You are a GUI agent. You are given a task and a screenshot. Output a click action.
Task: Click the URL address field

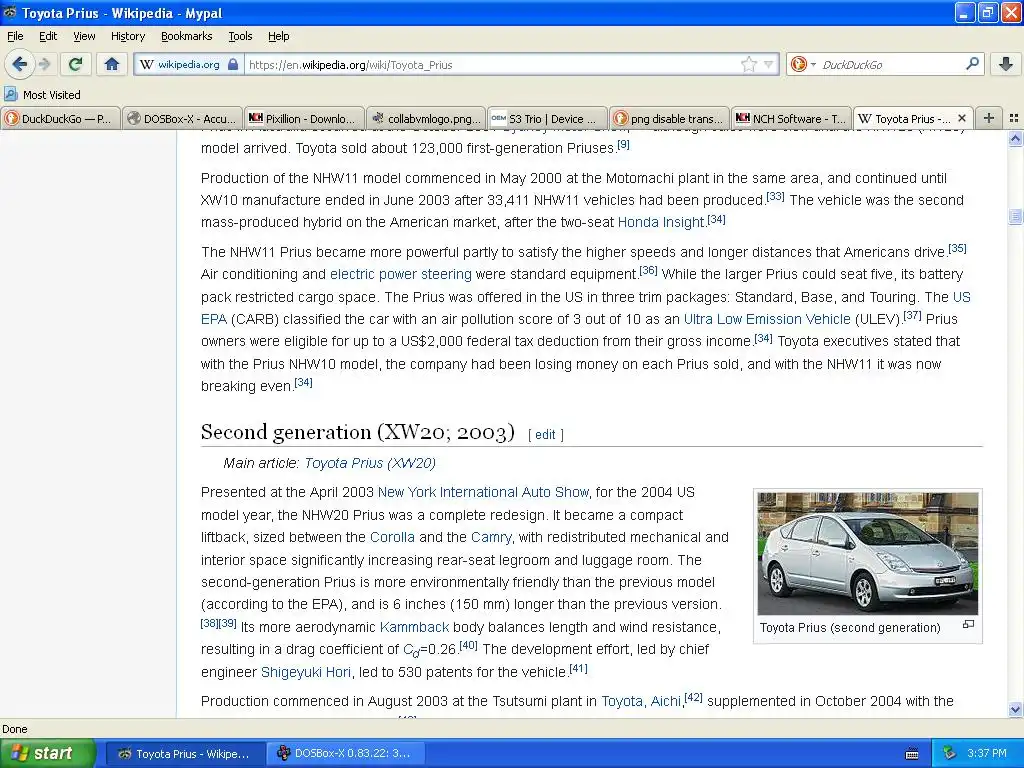coord(493,65)
